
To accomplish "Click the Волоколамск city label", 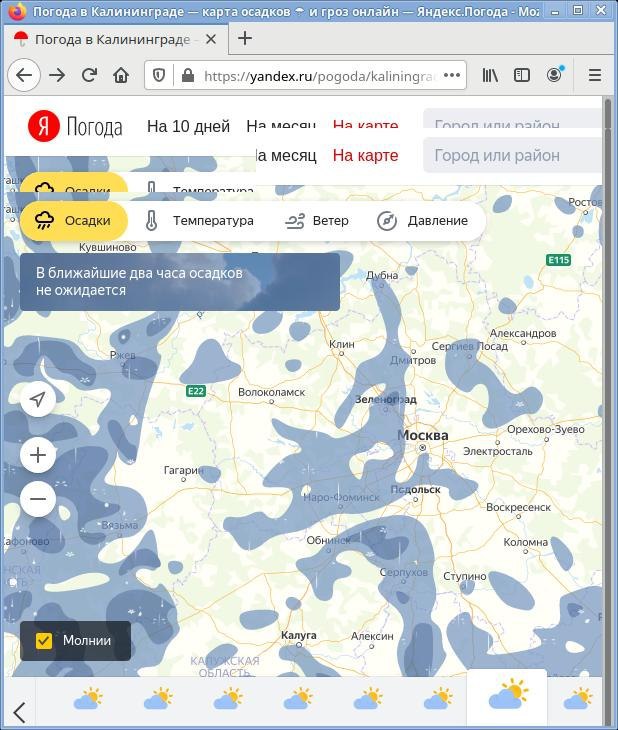I will (x=272, y=392).
